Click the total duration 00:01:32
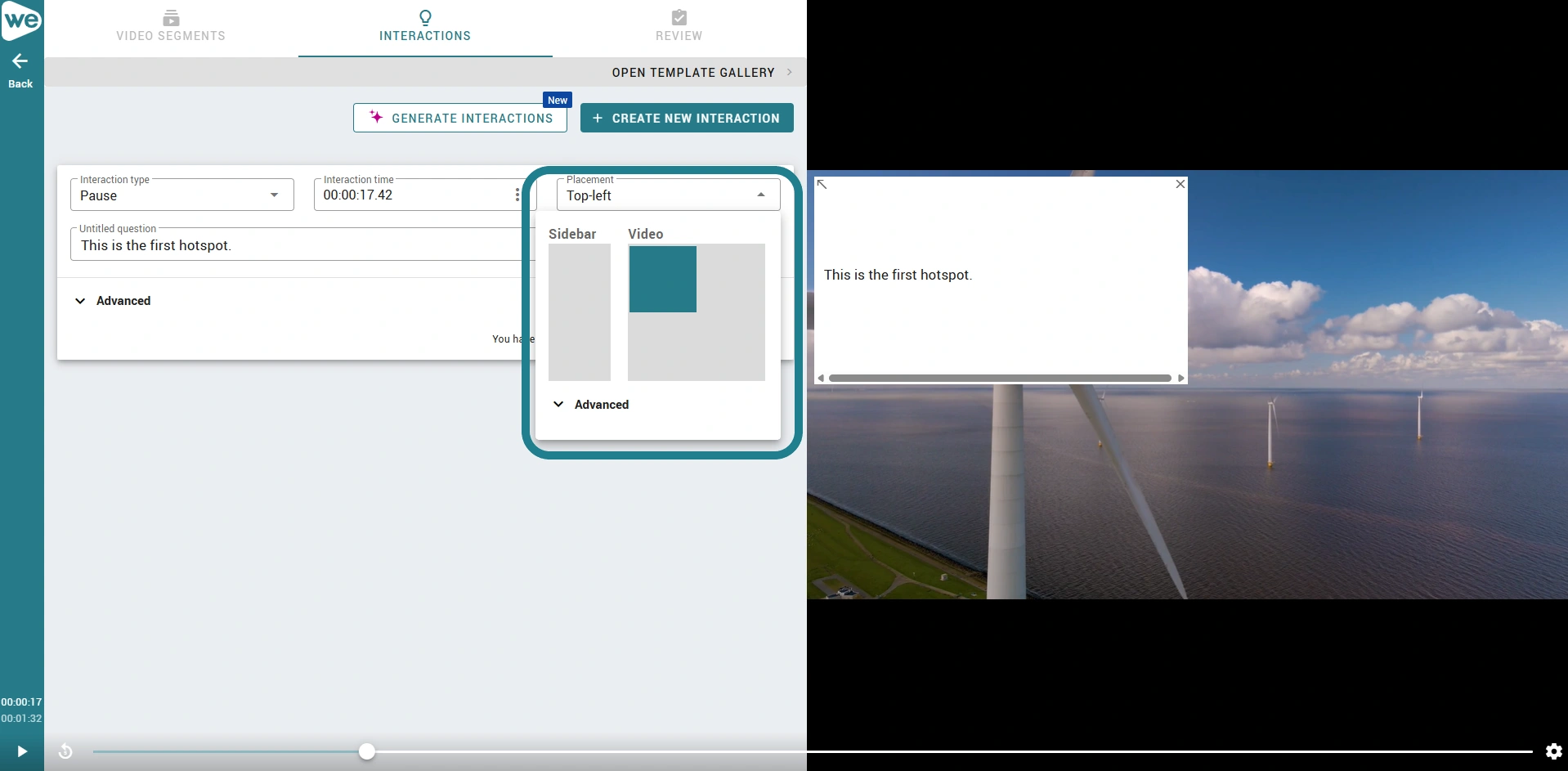 pyautogui.click(x=21, y=719)
